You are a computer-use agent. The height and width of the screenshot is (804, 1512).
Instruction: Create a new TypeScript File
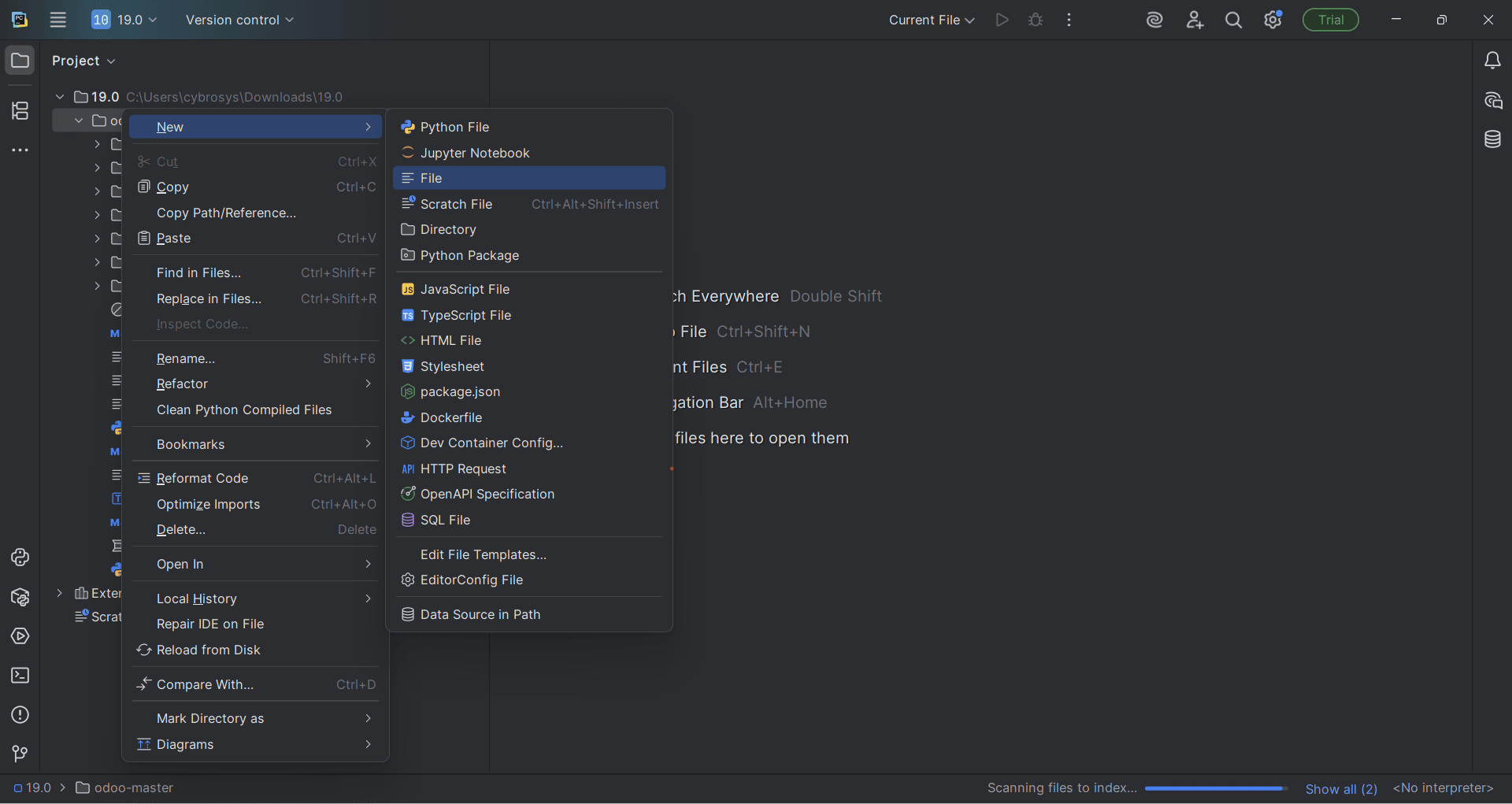(529, 315)
